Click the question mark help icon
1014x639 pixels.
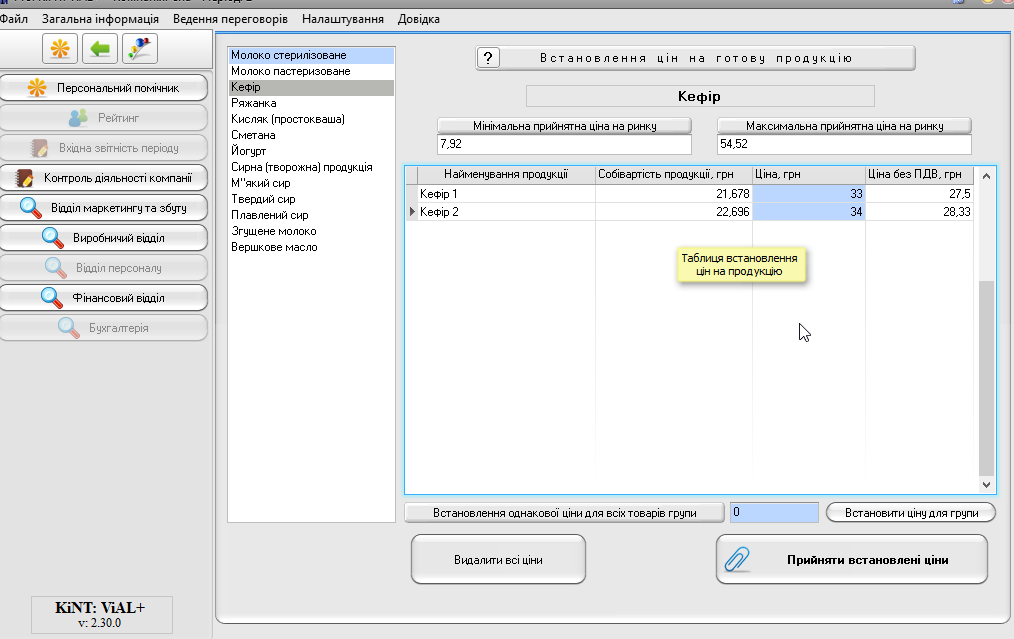pyautogui.click(x=488, y=58)
